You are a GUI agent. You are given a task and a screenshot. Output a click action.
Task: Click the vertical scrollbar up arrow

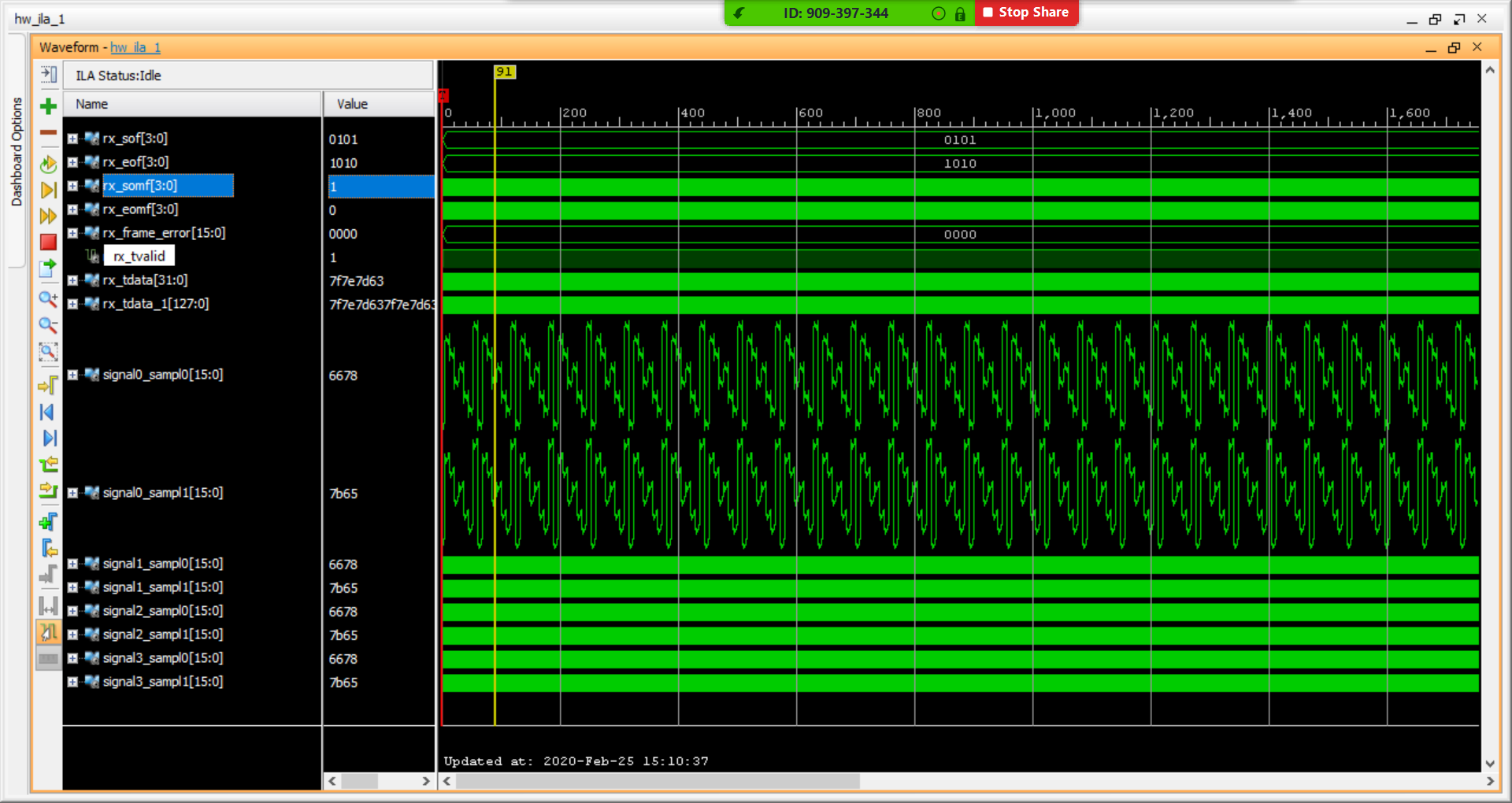click(1490, 70)
